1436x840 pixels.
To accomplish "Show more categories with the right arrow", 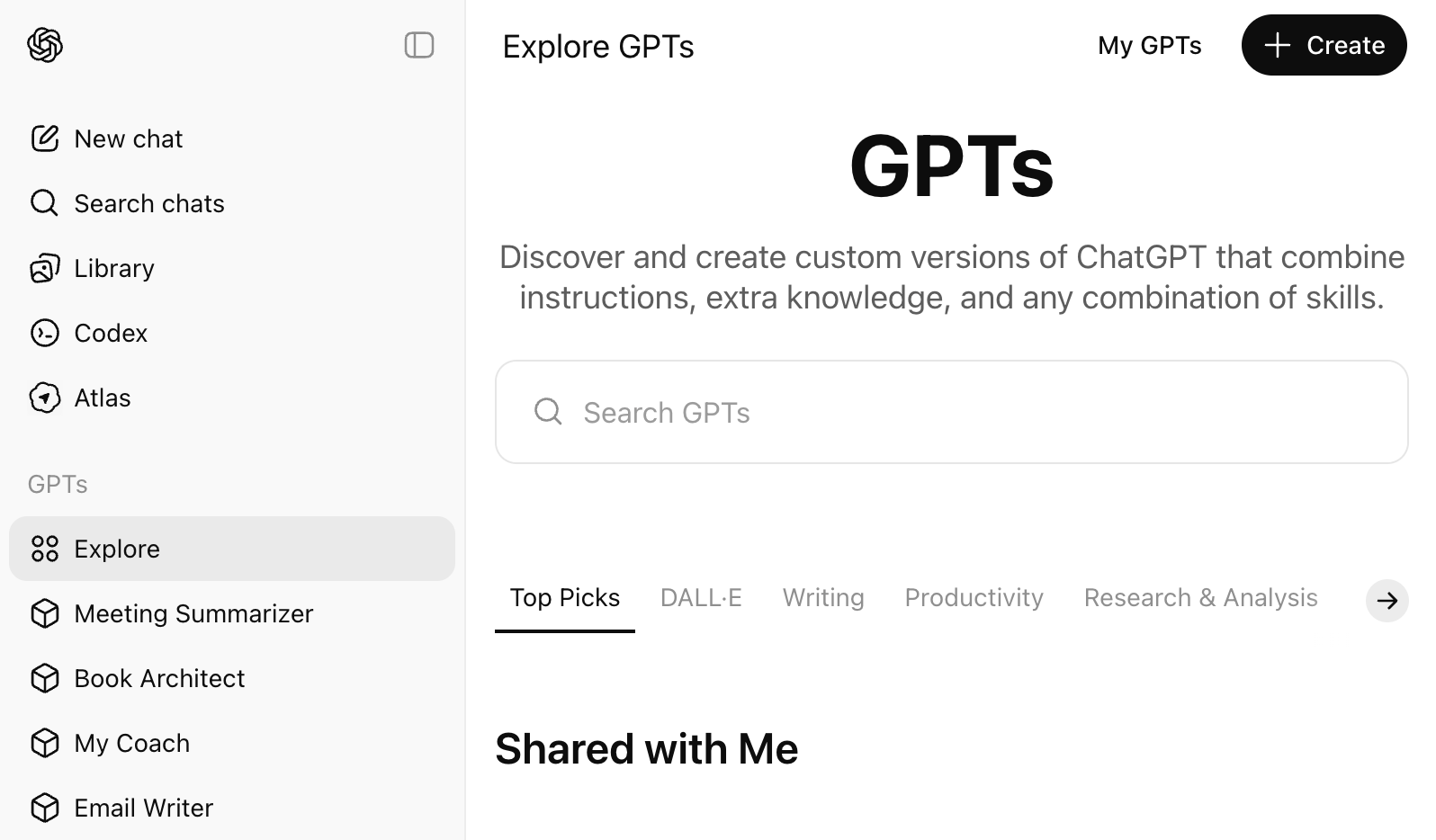I will point(1387,600).
